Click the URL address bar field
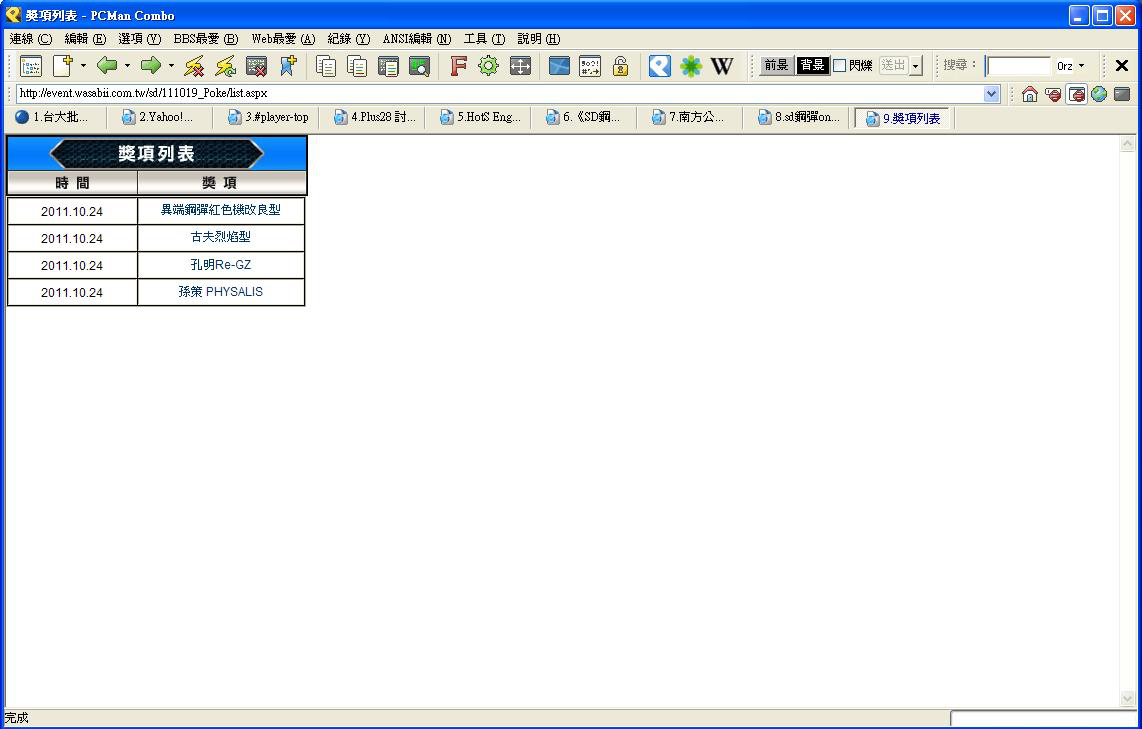This screenshot has width=1142, height=729. point(500,93)
